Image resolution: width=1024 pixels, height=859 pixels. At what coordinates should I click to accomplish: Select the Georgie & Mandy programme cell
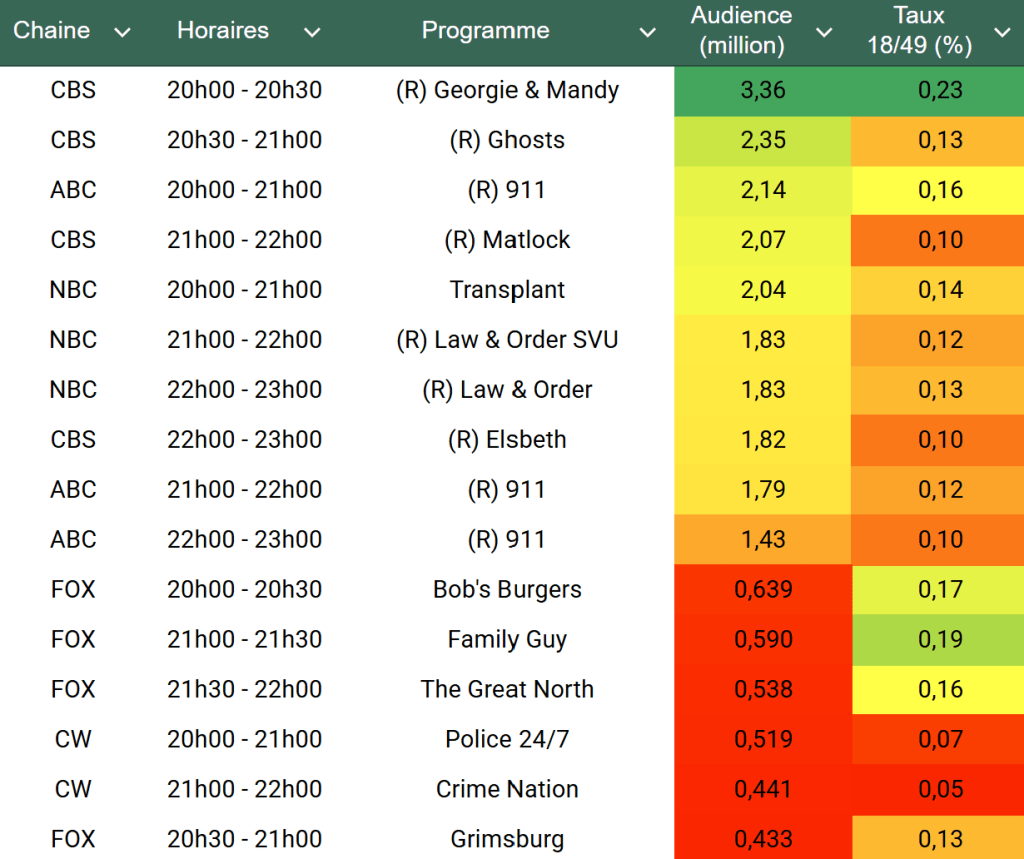pos(507,90)
